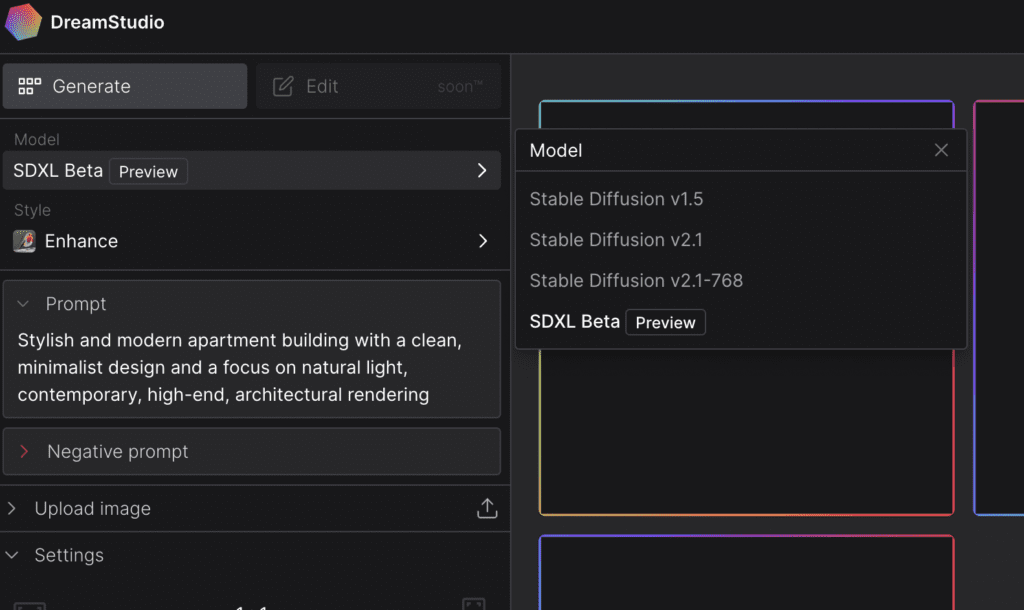This screenshot has width=1024, height=610.
Task: Click the Upload image label
Action: tap(93, 509)
